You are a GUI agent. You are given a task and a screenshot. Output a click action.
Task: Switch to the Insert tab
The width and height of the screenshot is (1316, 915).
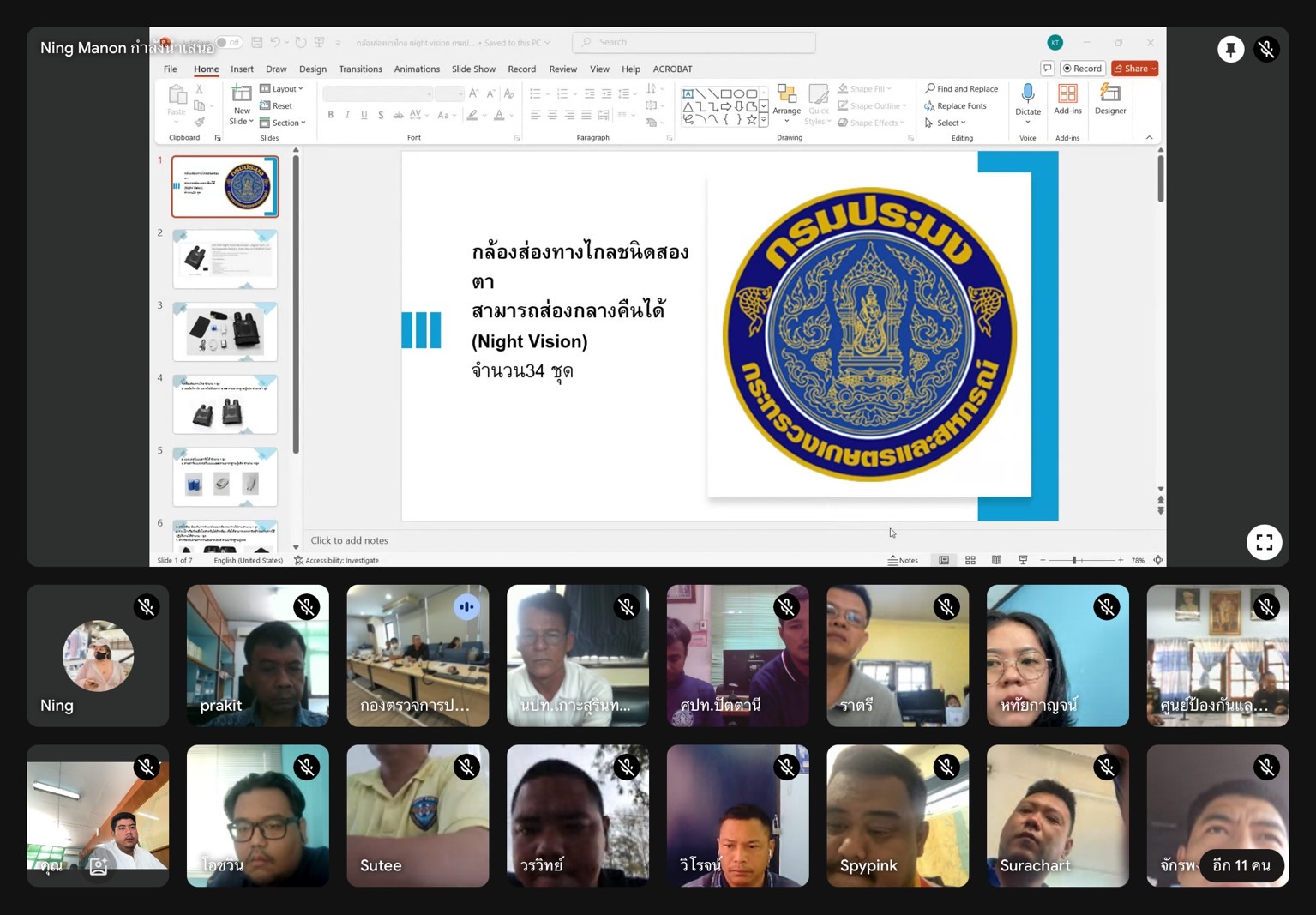click(242, 69)
